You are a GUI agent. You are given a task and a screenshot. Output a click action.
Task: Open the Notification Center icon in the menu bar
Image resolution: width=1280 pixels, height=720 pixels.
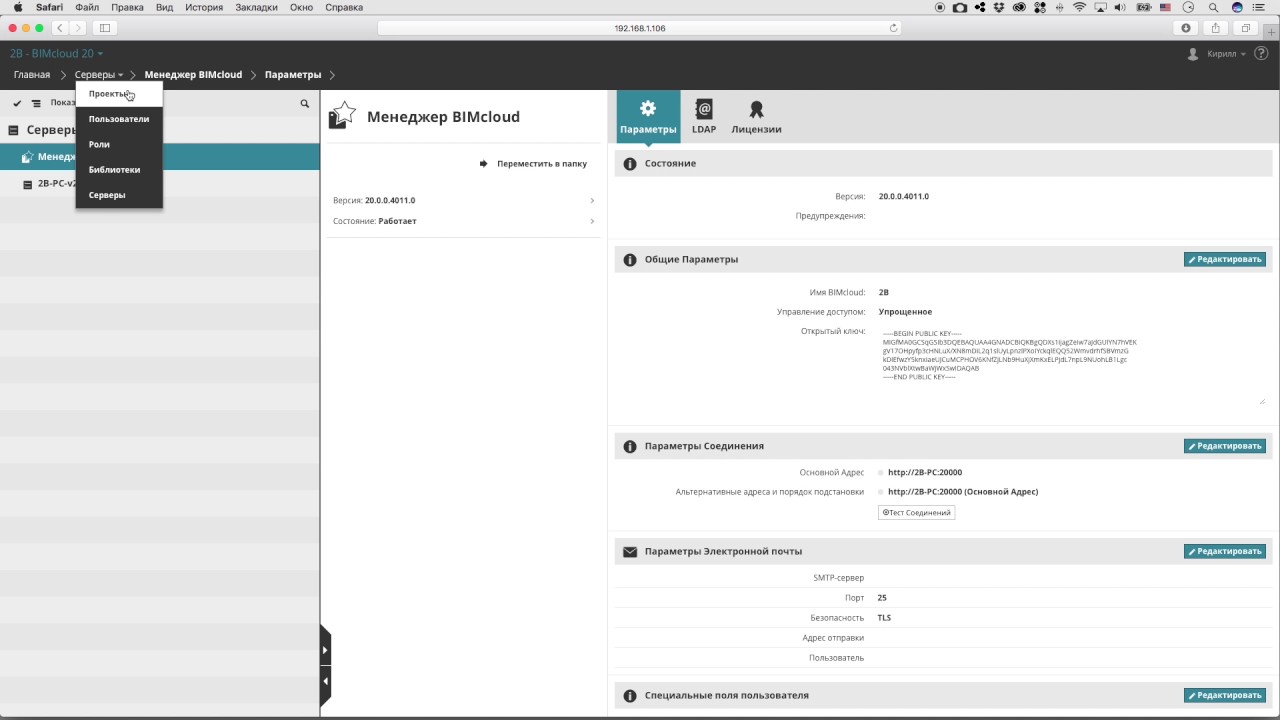[1261, 7]
